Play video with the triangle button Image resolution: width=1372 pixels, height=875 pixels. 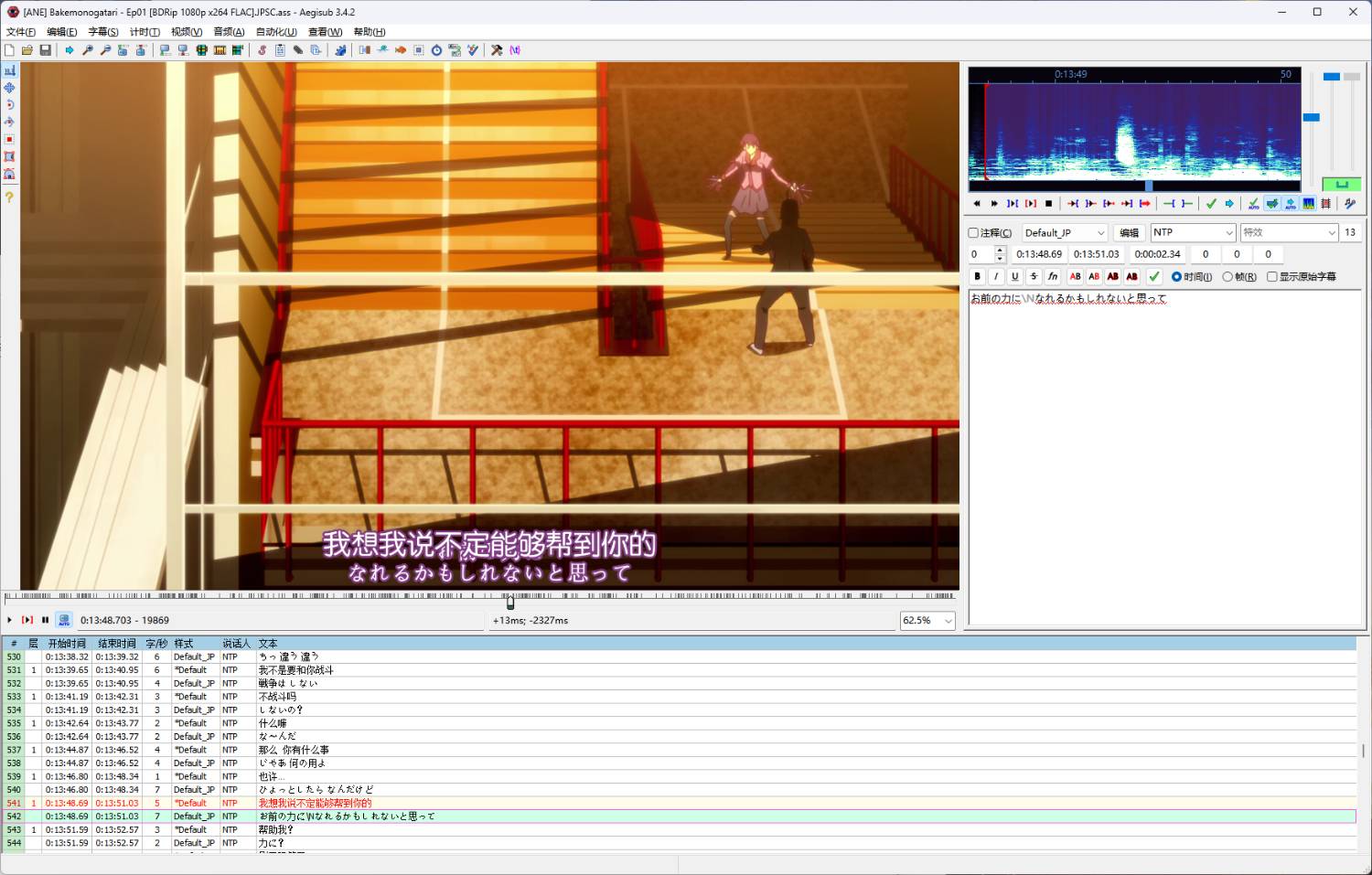(10, 620)
